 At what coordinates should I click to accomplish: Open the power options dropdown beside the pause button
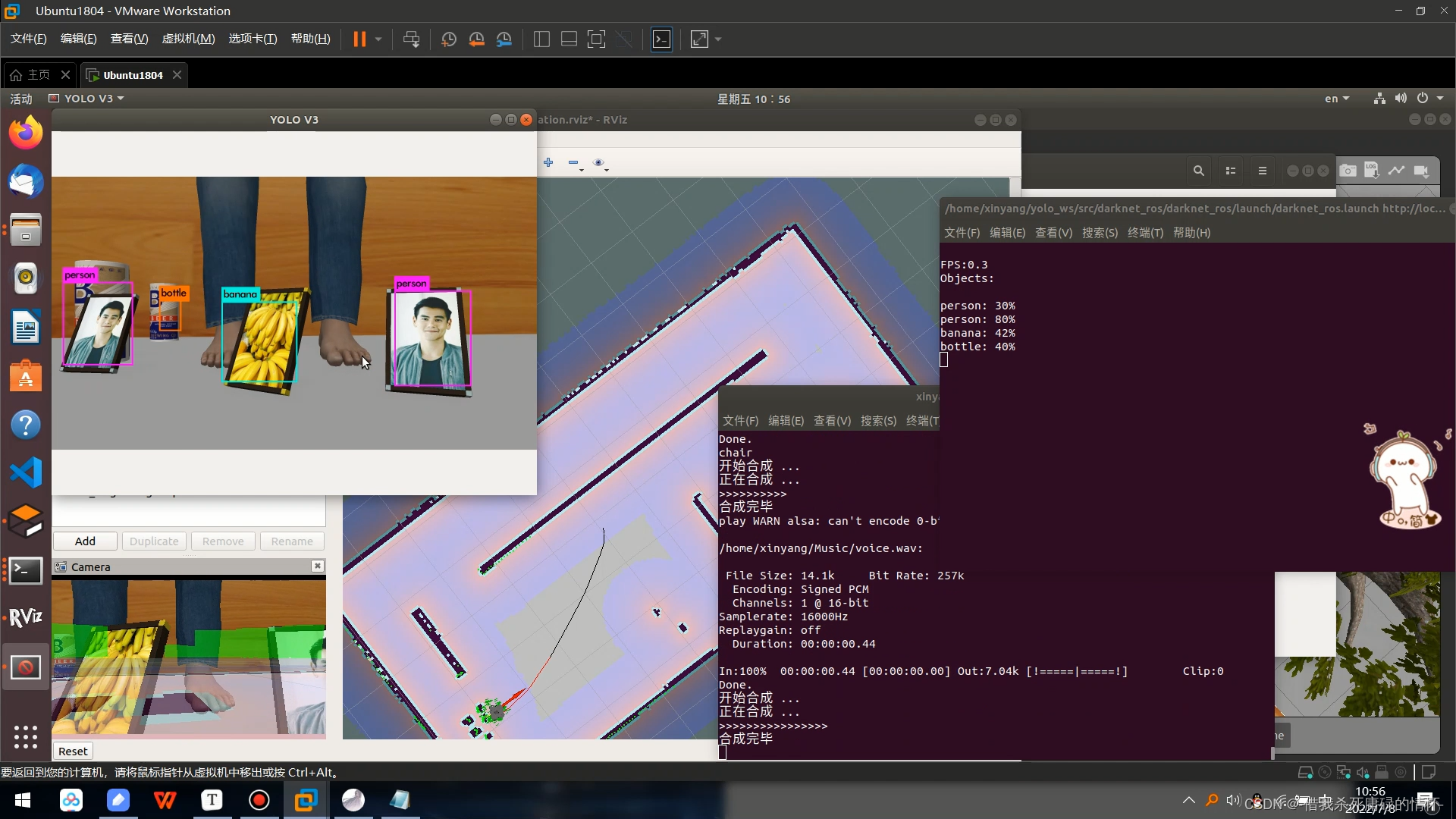point(378,39)
